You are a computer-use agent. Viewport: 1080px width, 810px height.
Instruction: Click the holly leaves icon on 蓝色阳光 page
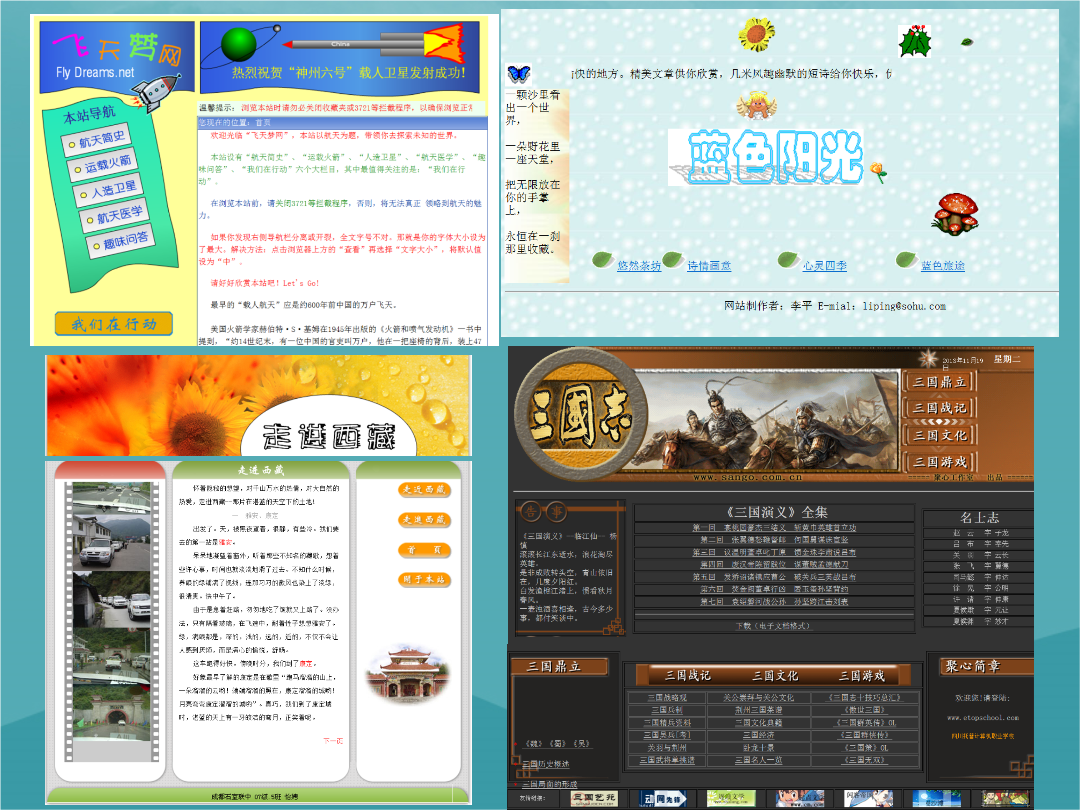[x=915, y=41]
